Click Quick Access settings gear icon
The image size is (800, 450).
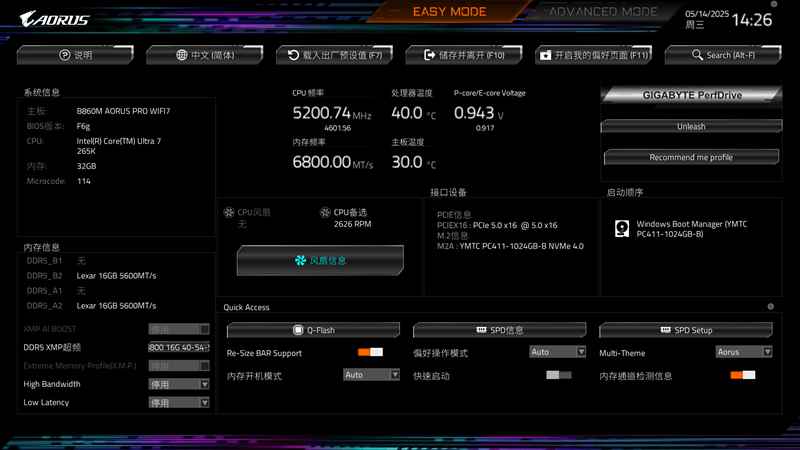click(770, 307)
